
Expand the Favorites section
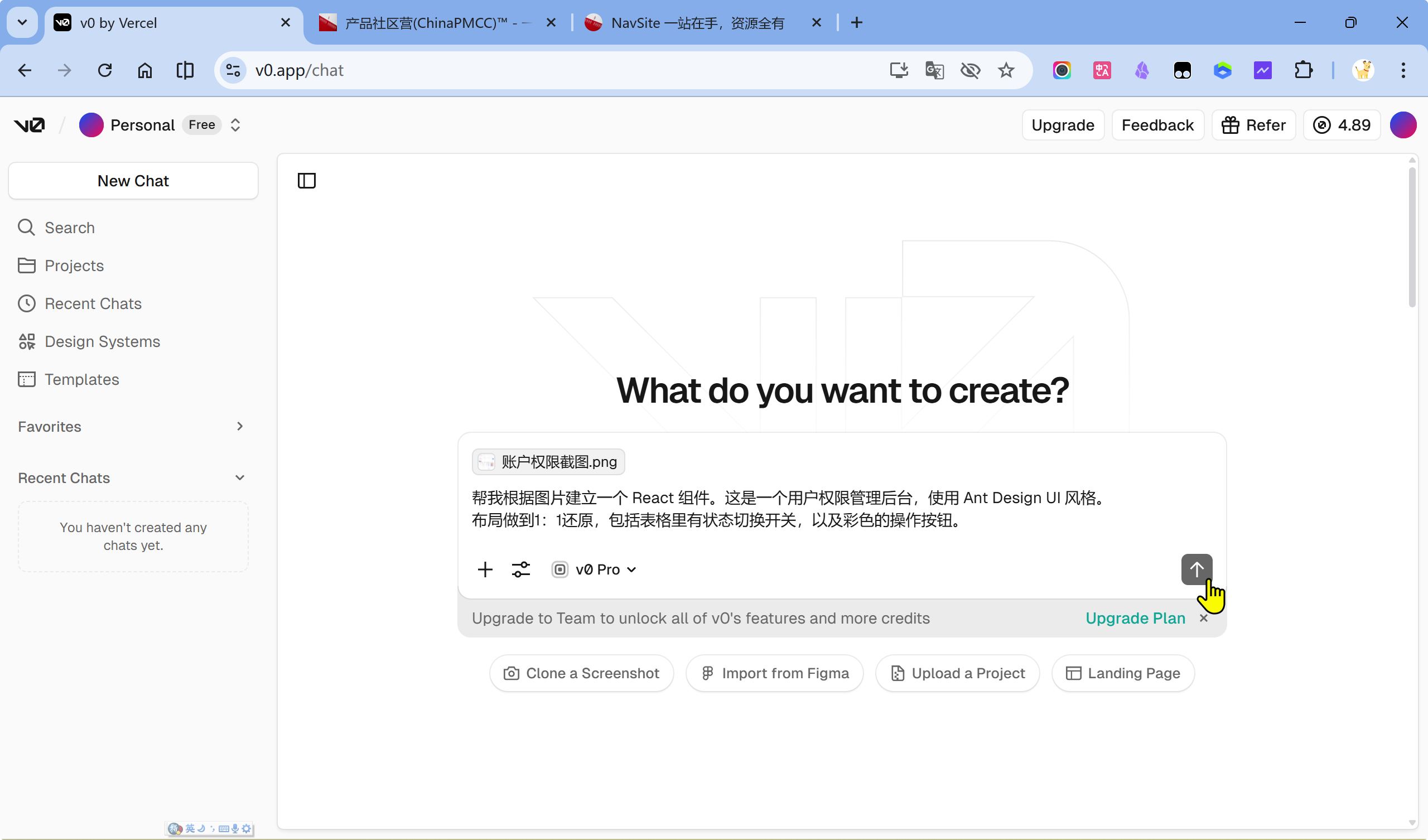coord(240,426)
